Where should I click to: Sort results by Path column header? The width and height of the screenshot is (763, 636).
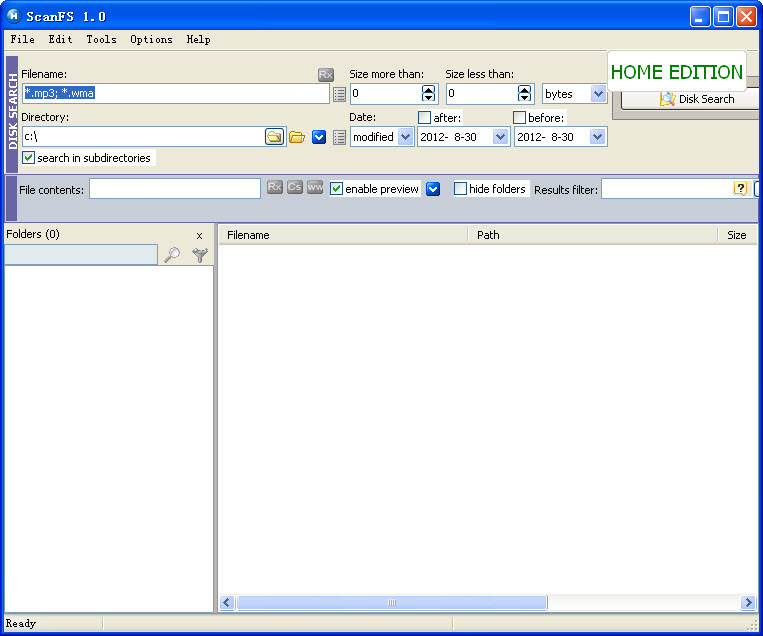click(592, 235)
